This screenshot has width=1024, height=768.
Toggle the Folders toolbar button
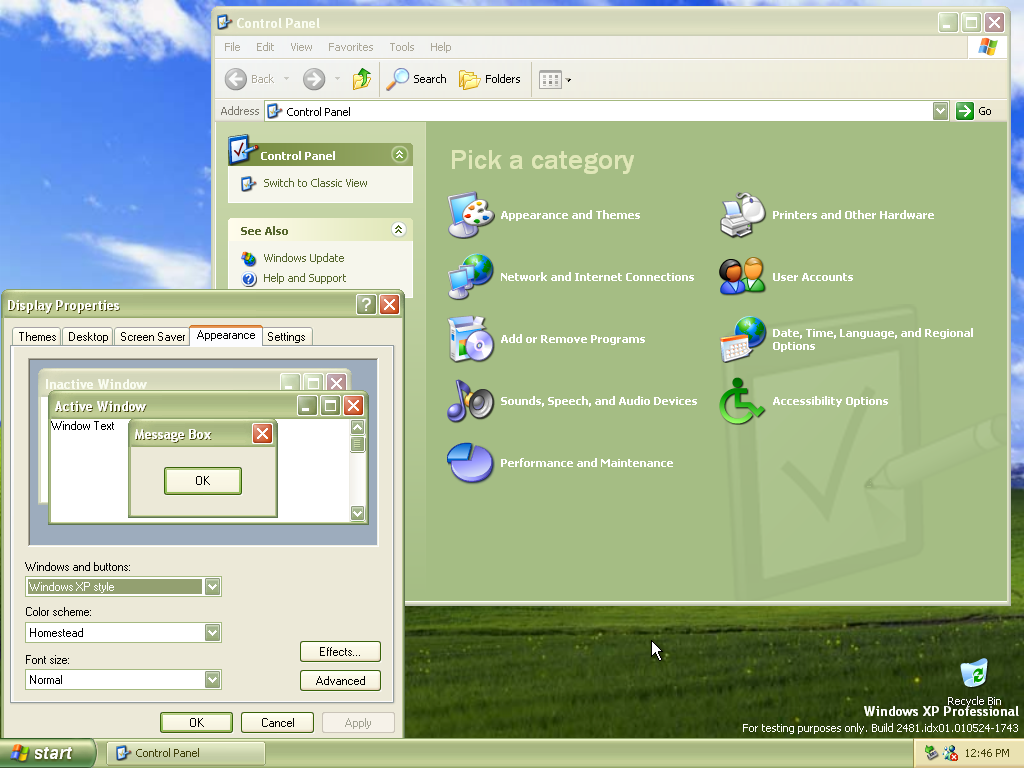[x=490, y=79]
